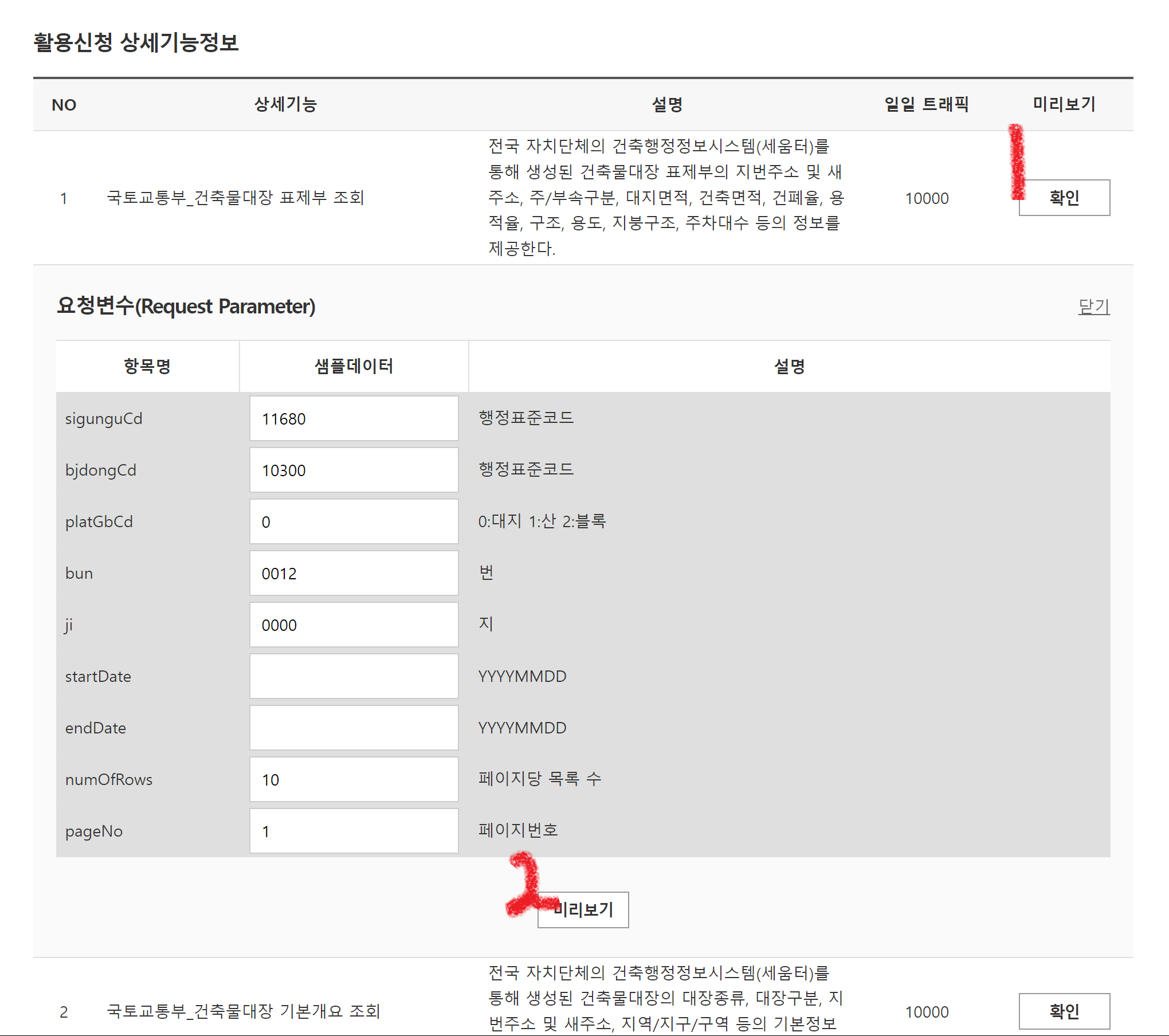Click the 항목명 column header
The width and height of the screenshot is (1169, 1036).
coord(147,366)
